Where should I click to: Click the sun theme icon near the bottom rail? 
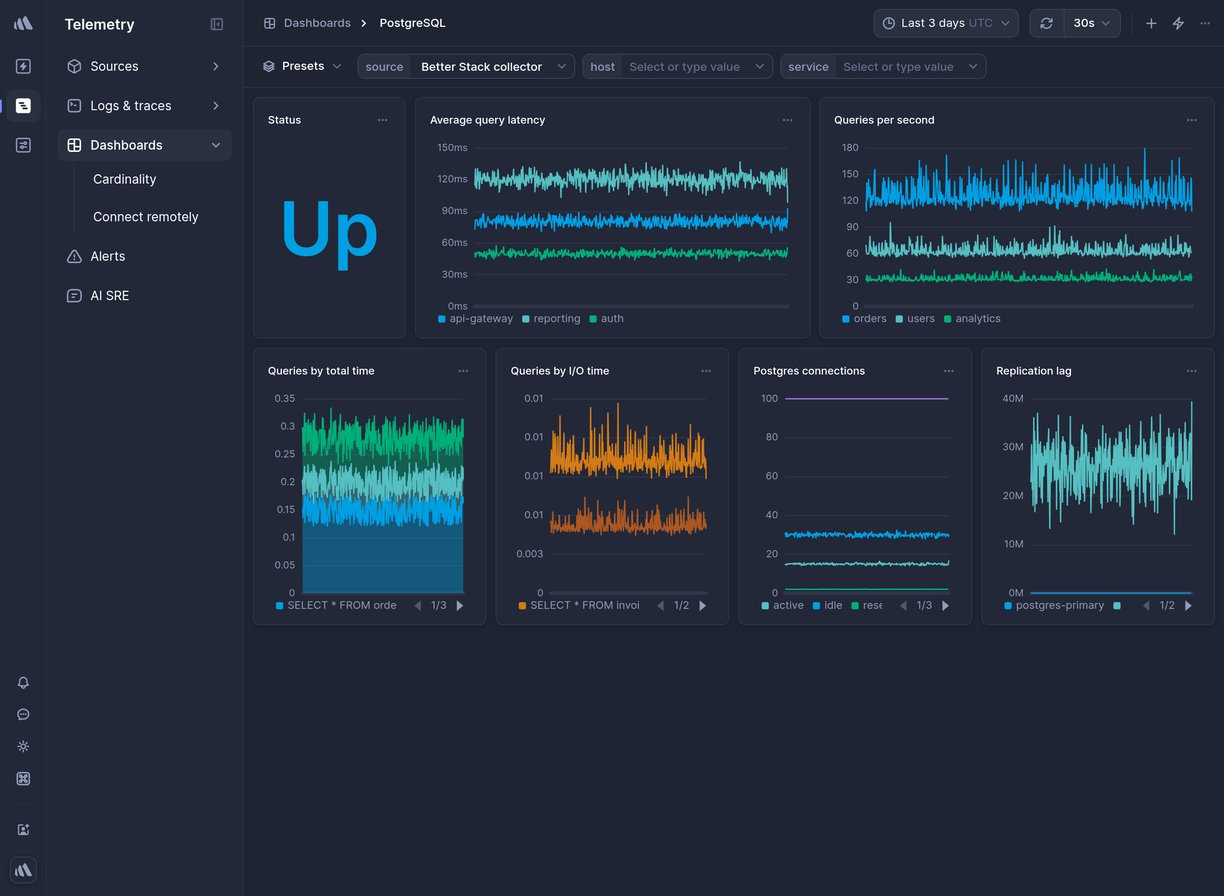tap(22, 747)
